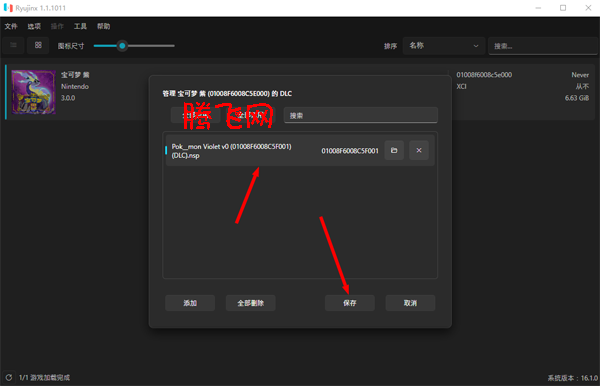Click the game version 3.0.0 text
This screenshot has height=386, width=600.
68,98
